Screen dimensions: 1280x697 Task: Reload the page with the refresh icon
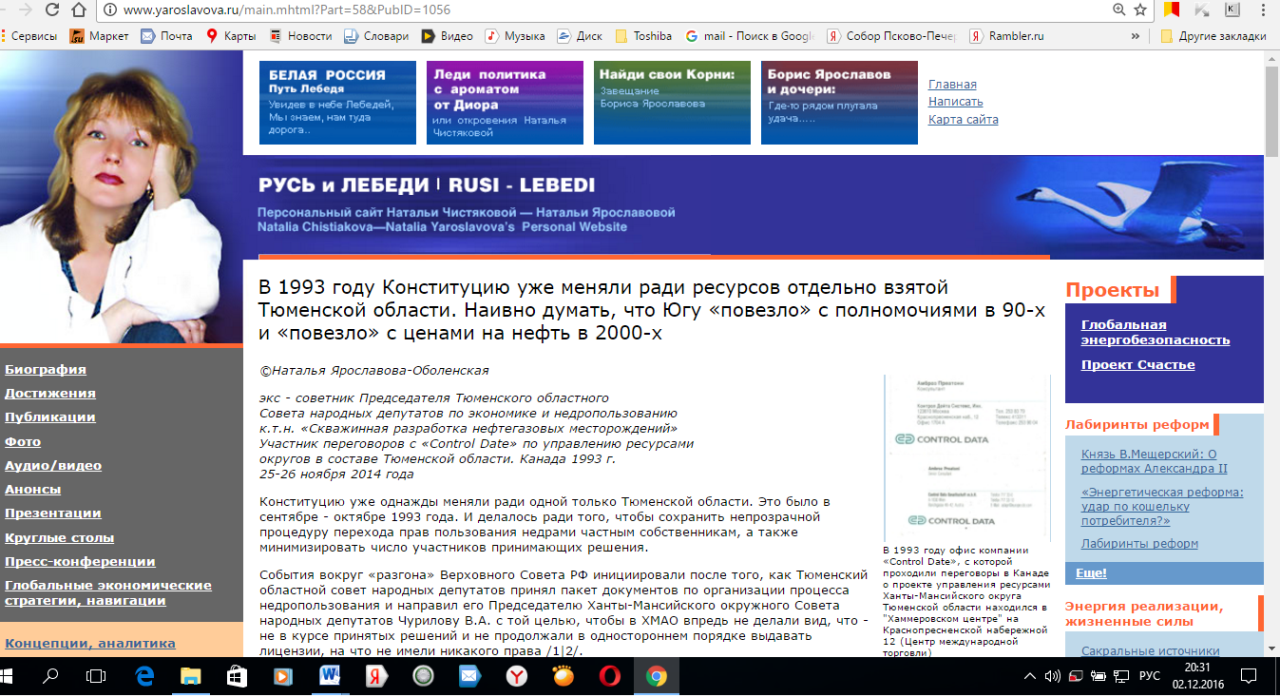pyautogui.click(x=51, y=10)
